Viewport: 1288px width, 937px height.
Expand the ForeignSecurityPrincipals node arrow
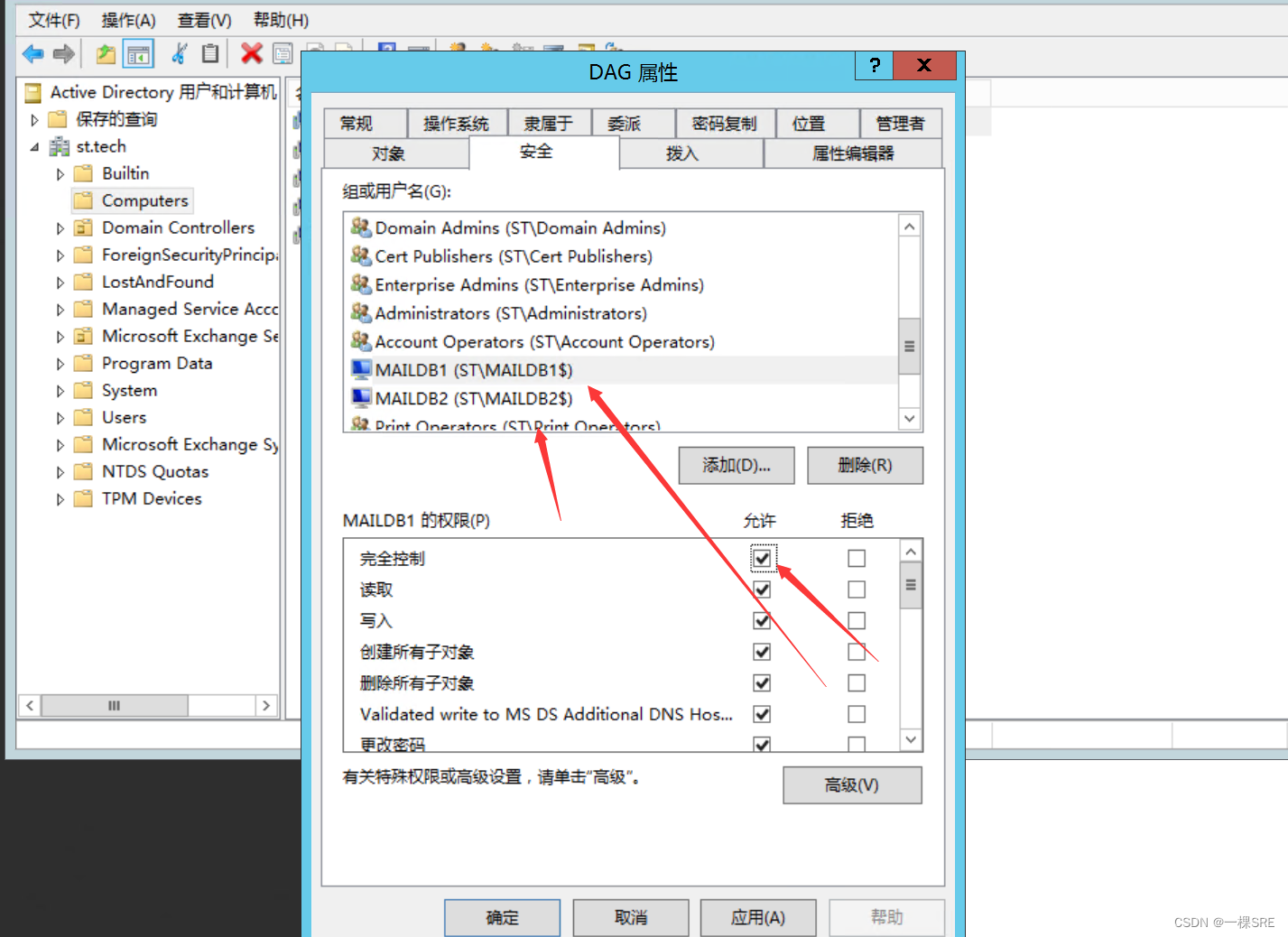pyautogui.click(x=60, y=255)
